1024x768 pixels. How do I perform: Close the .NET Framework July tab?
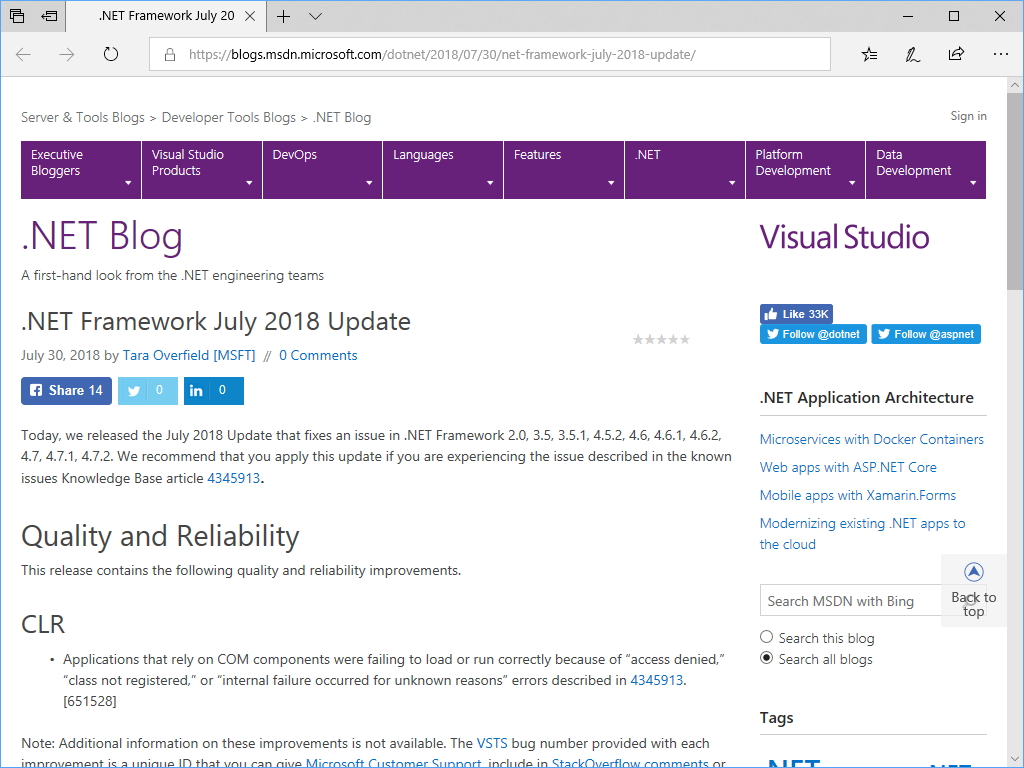coord(250,16)
